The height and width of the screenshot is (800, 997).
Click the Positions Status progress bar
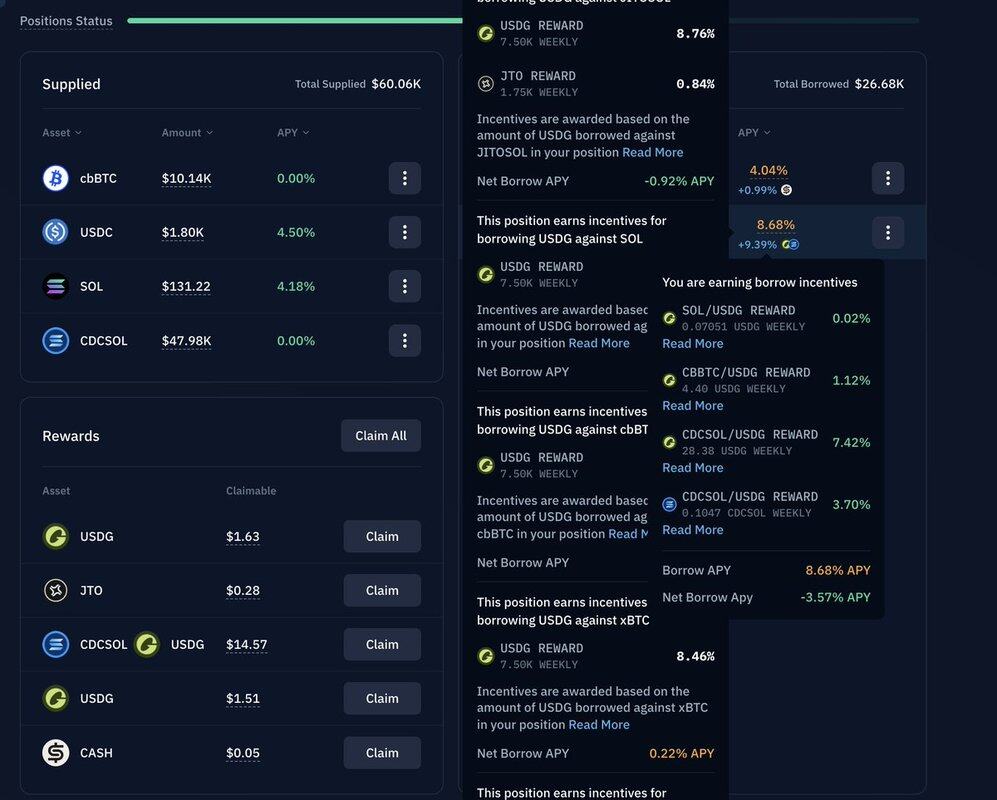coord(300,20)
